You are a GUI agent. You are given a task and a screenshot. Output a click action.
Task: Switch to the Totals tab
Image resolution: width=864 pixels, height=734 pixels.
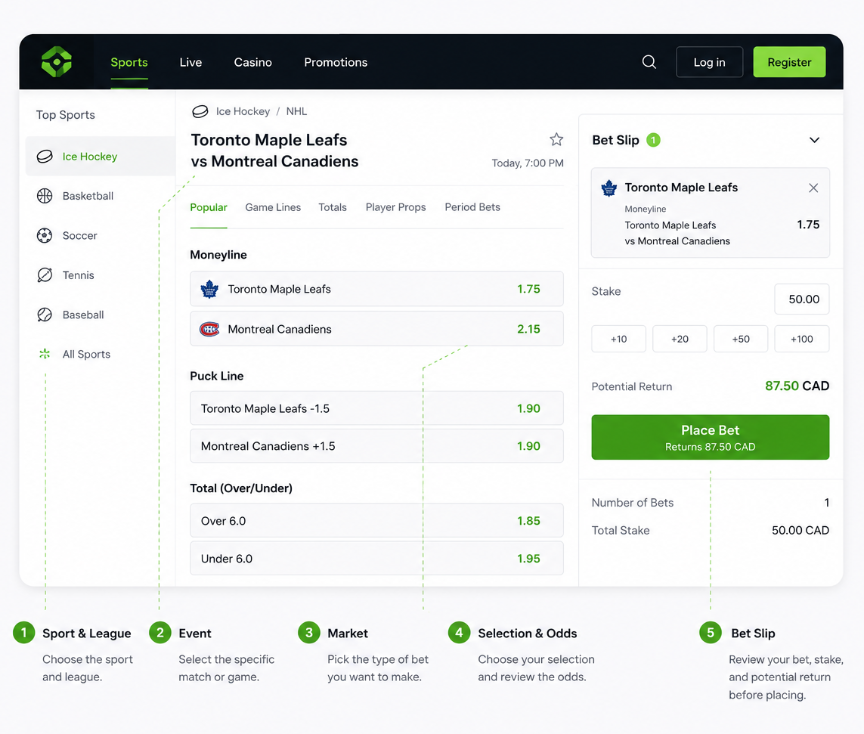[x=332, y=207]
